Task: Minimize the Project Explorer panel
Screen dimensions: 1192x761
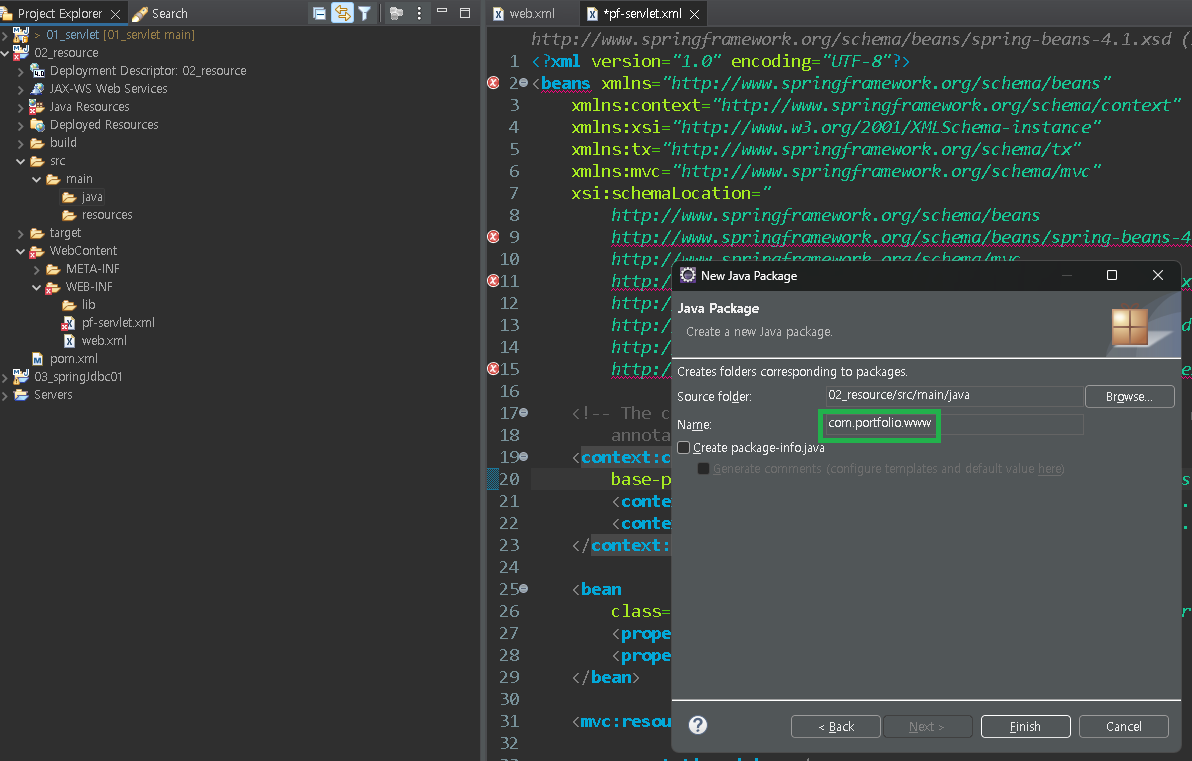Action: [443, 14]
